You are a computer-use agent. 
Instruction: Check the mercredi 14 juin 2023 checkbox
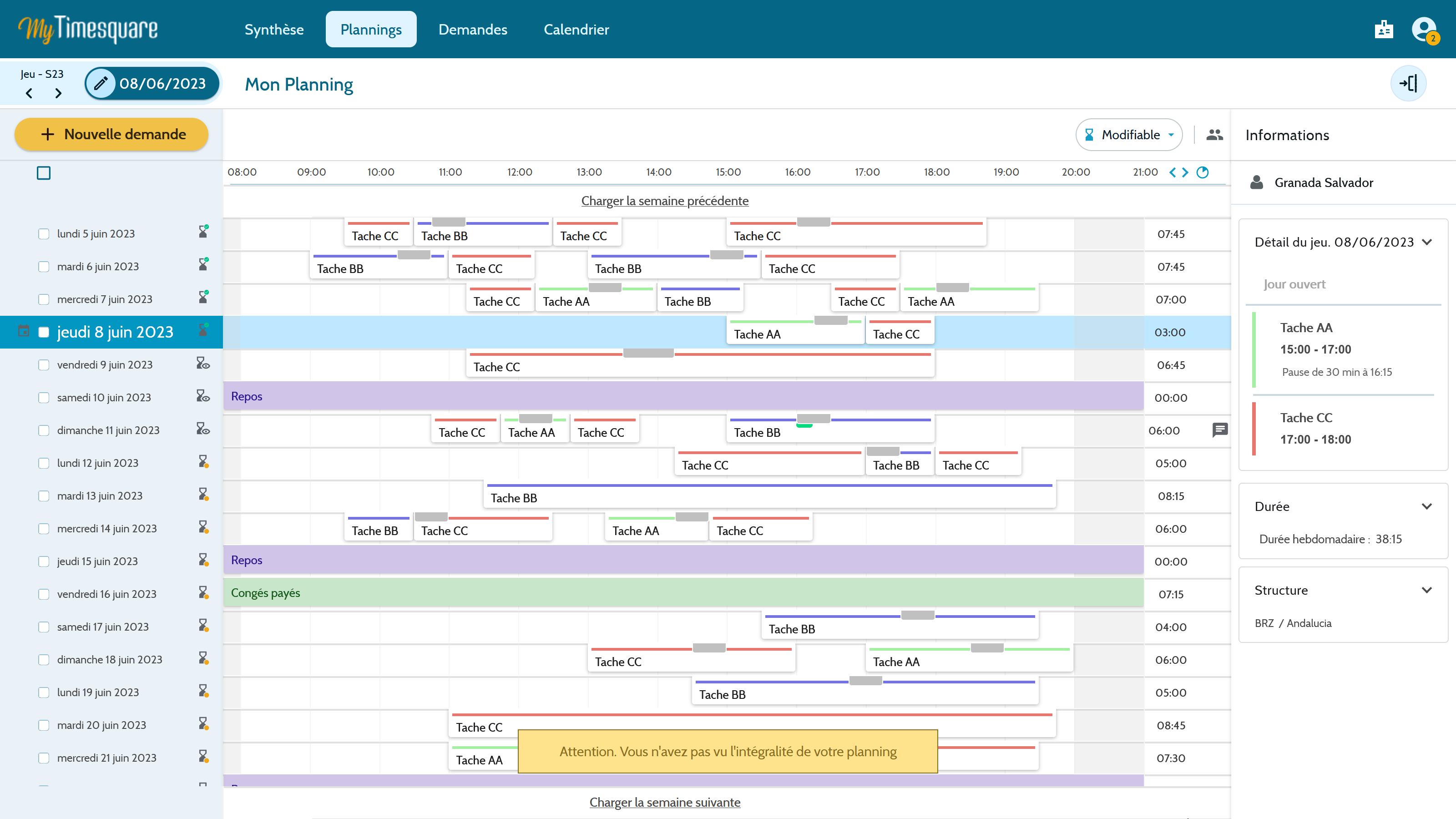44,529
